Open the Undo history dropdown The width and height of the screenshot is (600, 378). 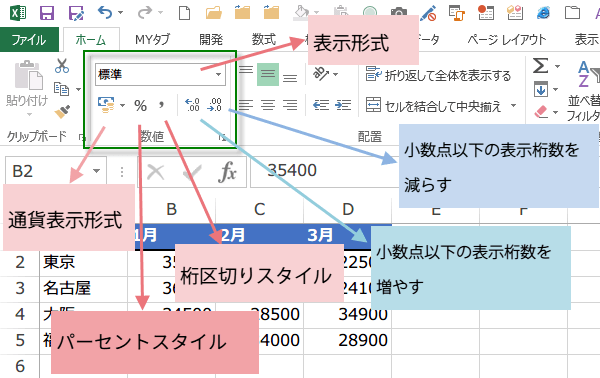121,13
